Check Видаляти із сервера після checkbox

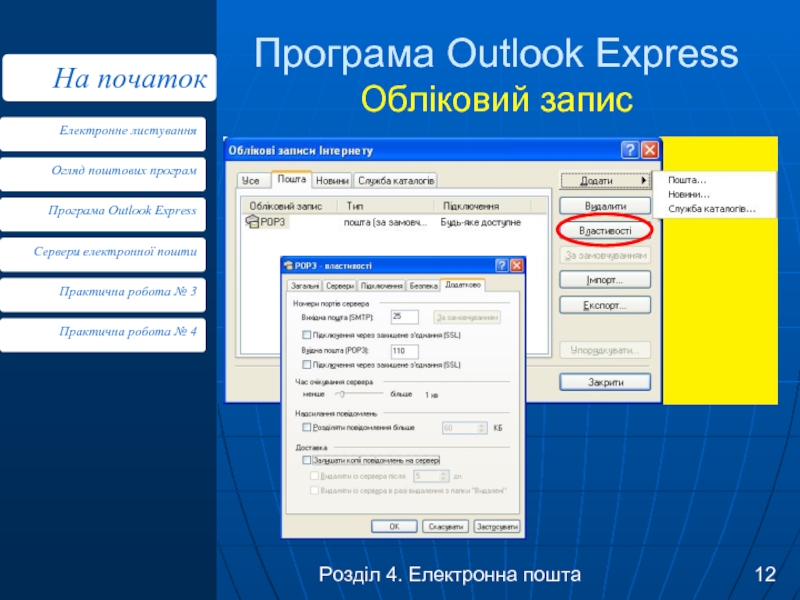coord(315,476)
